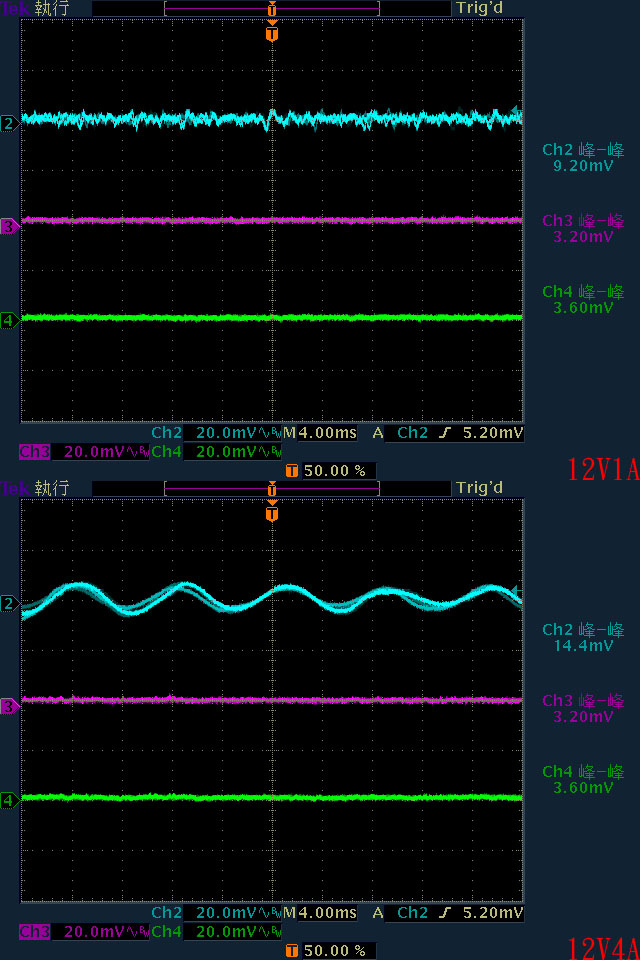
Task: Click the Ch3 ground marker in the 12V1A capture
Action: click(9, 227)
